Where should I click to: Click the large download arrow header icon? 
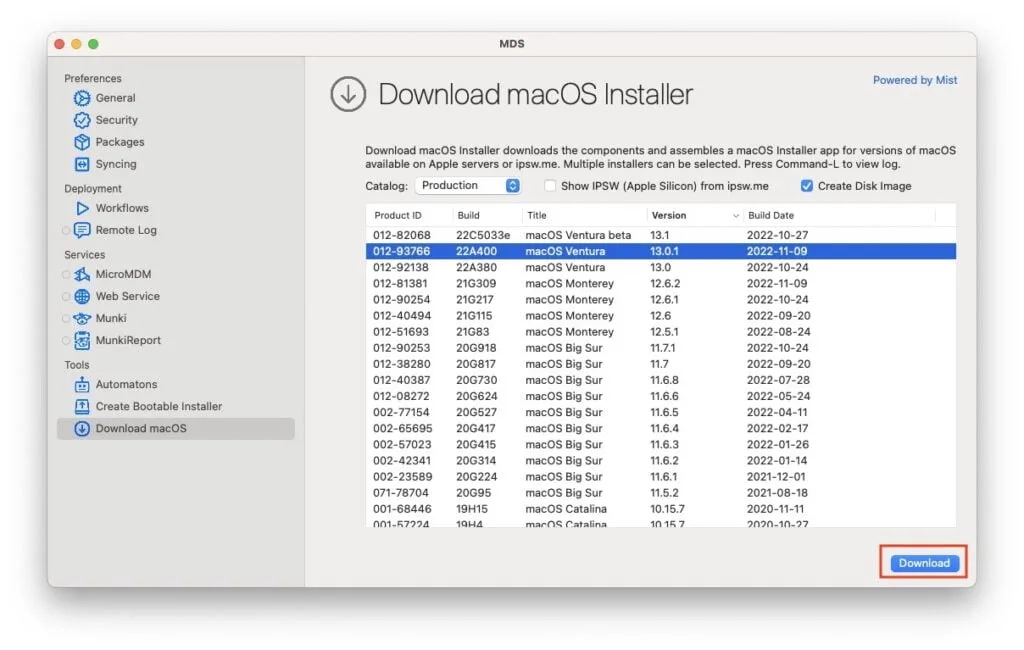coord(347,94)
